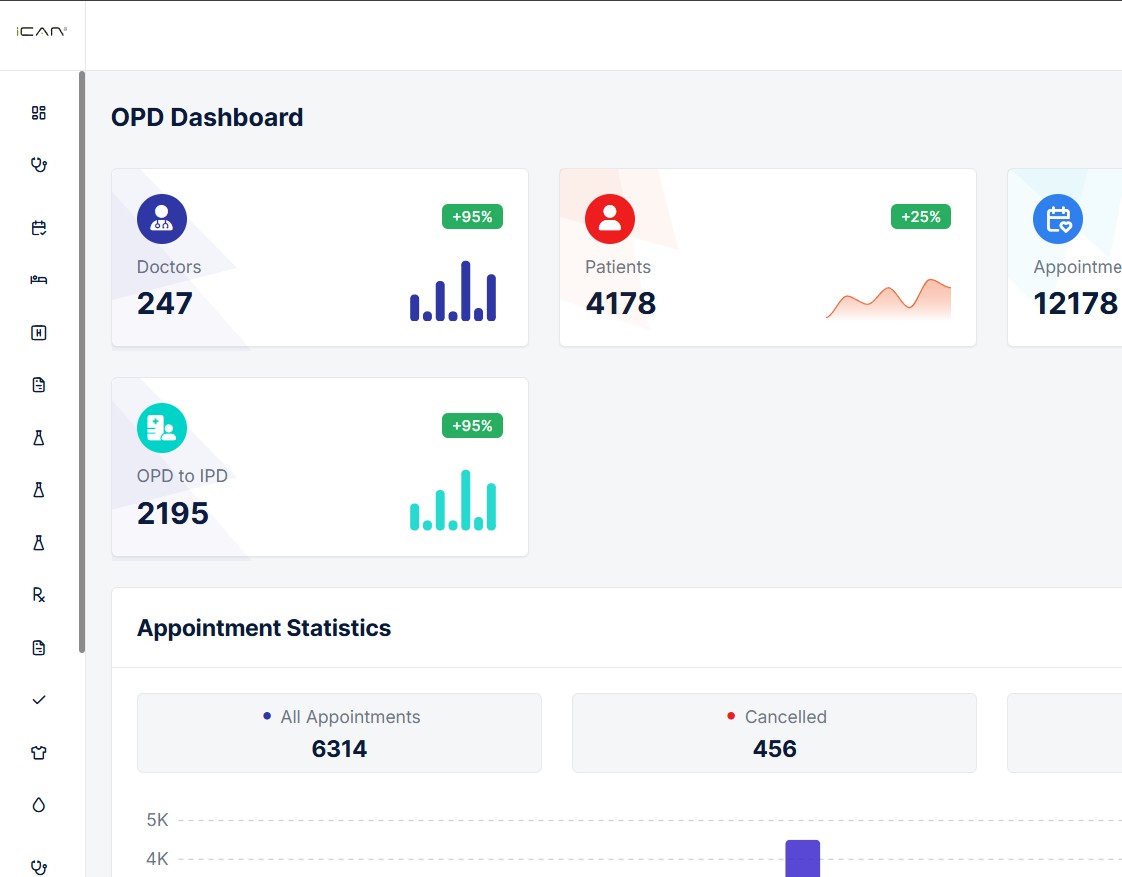The width and height of the screenshot is (1122, 877).
Task: Click the iCAN logo at the top left
Action: (42, 31)
